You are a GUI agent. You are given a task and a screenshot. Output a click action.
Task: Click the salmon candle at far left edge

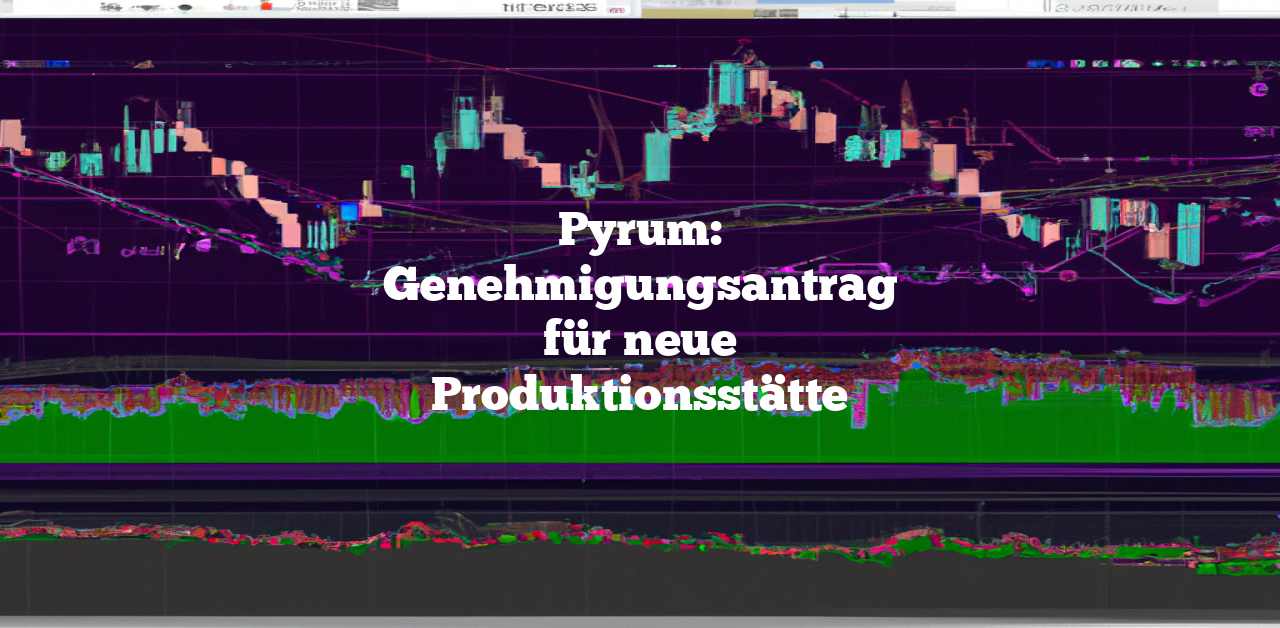(x=11, y=134)
